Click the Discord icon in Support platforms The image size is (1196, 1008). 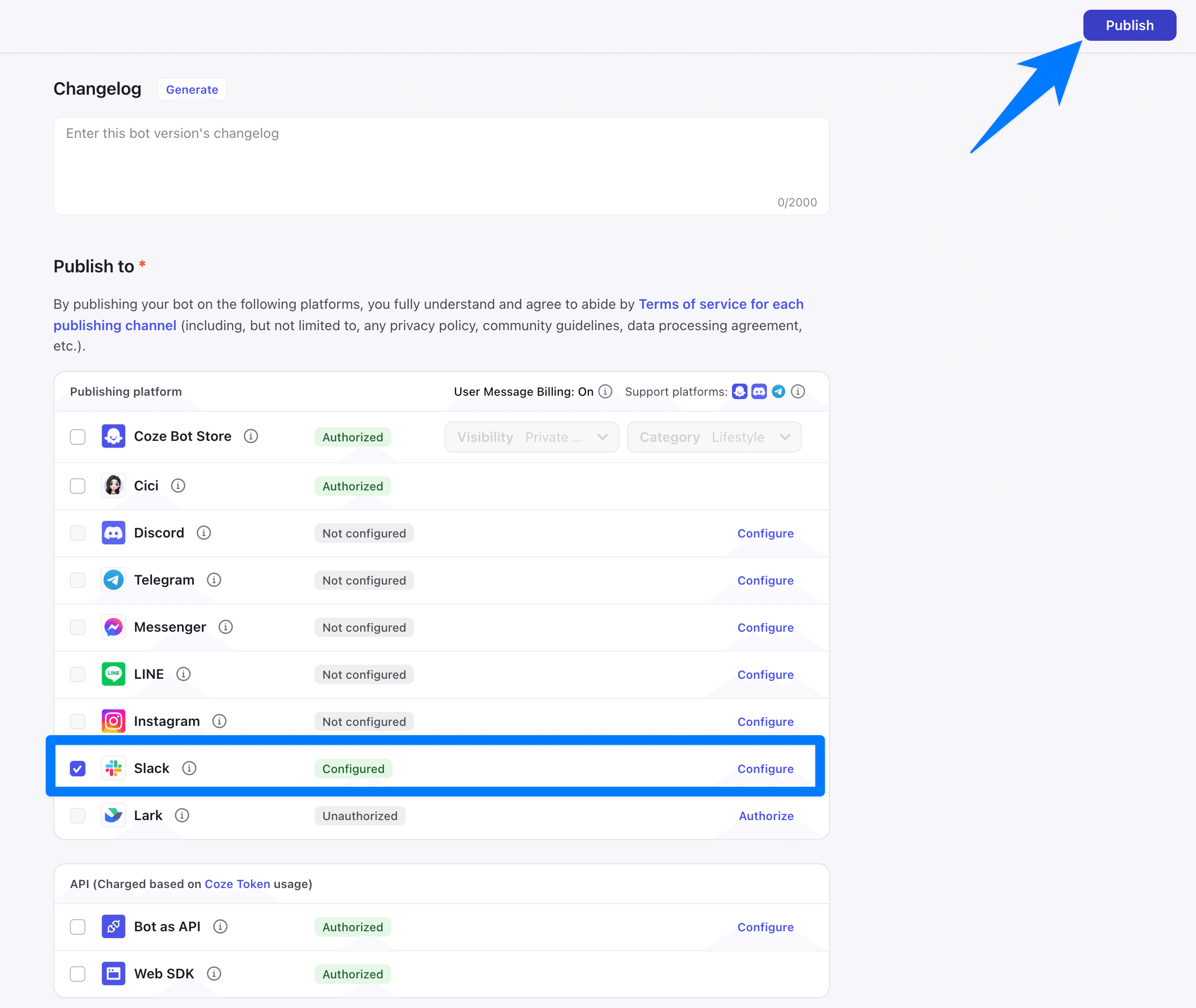[759, 391]
